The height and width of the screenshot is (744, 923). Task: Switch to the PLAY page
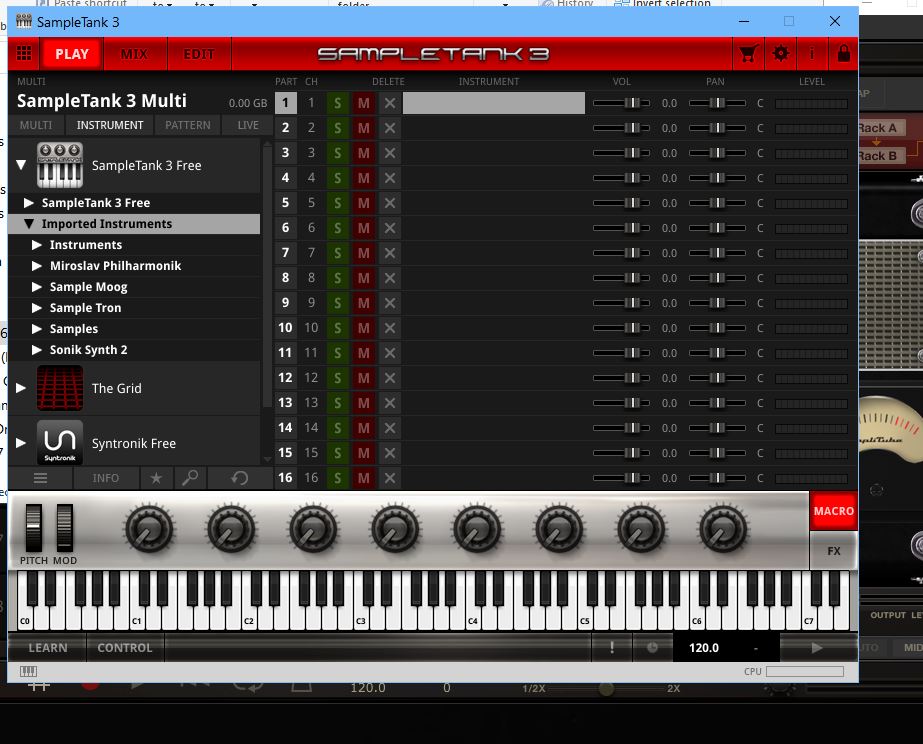pos(72,54)
